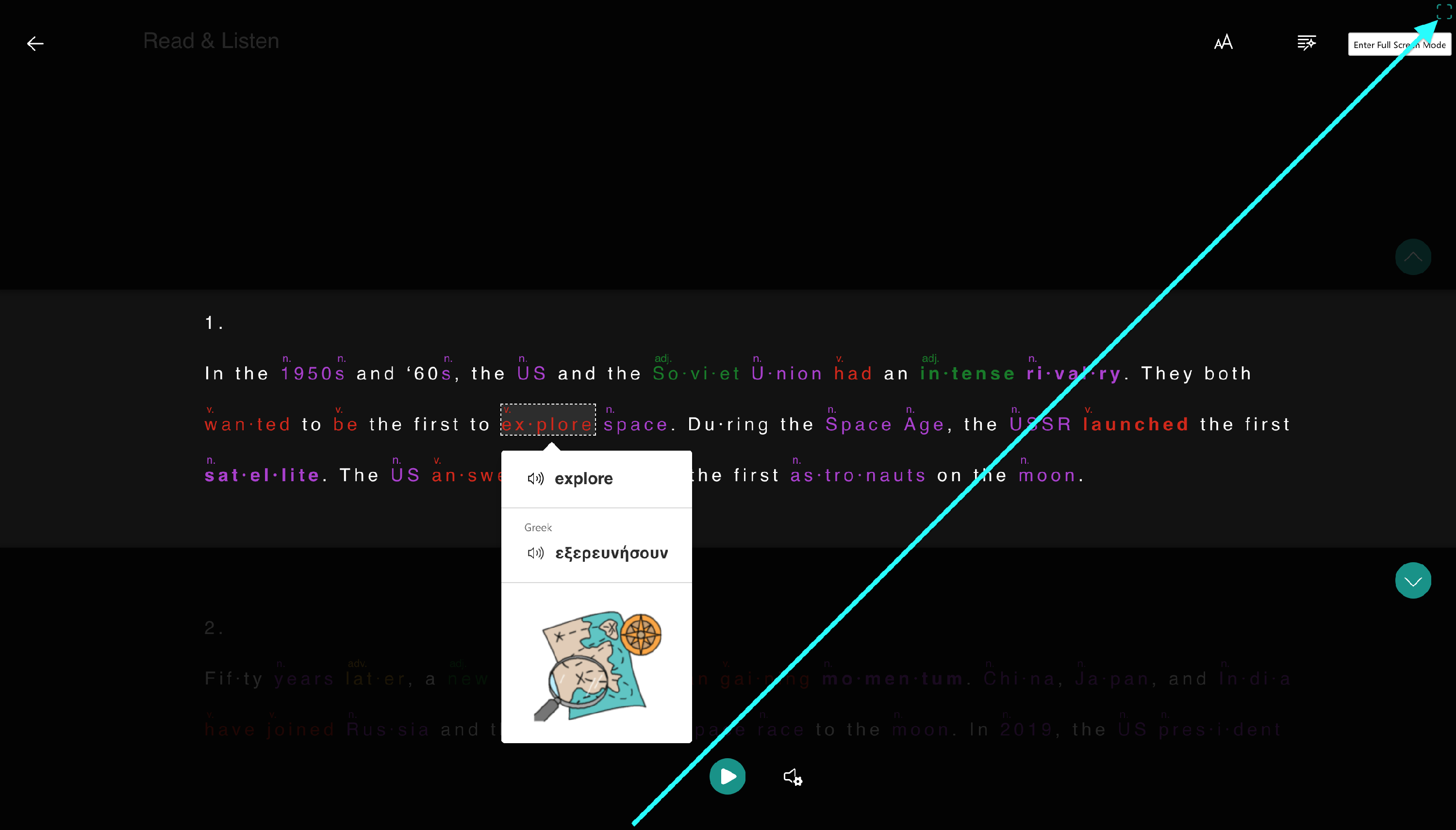
Task: Click the word mo·men·tum in paragraph 2
Action: 892,678
